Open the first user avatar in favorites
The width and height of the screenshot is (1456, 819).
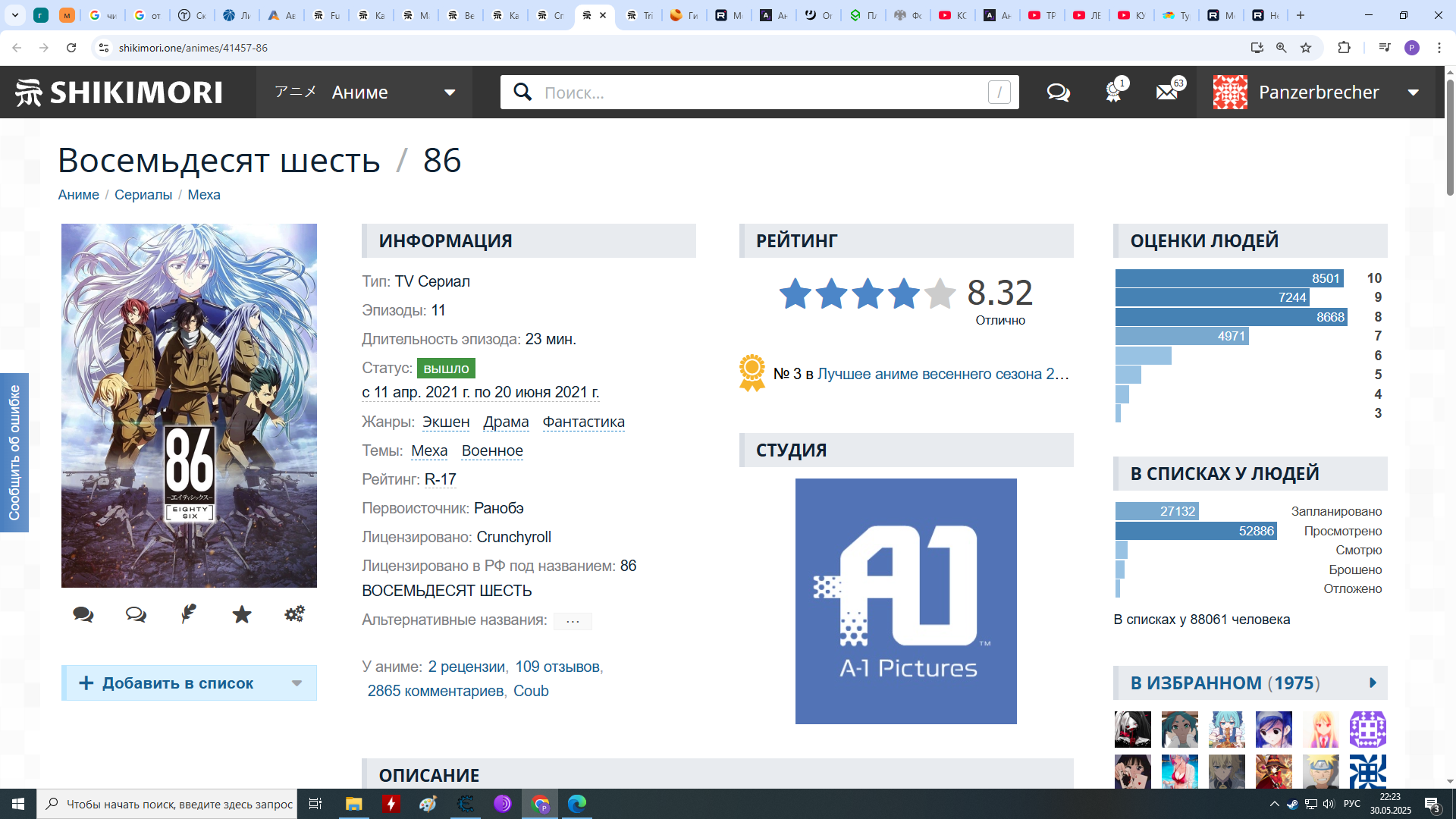pos(1133,730)
